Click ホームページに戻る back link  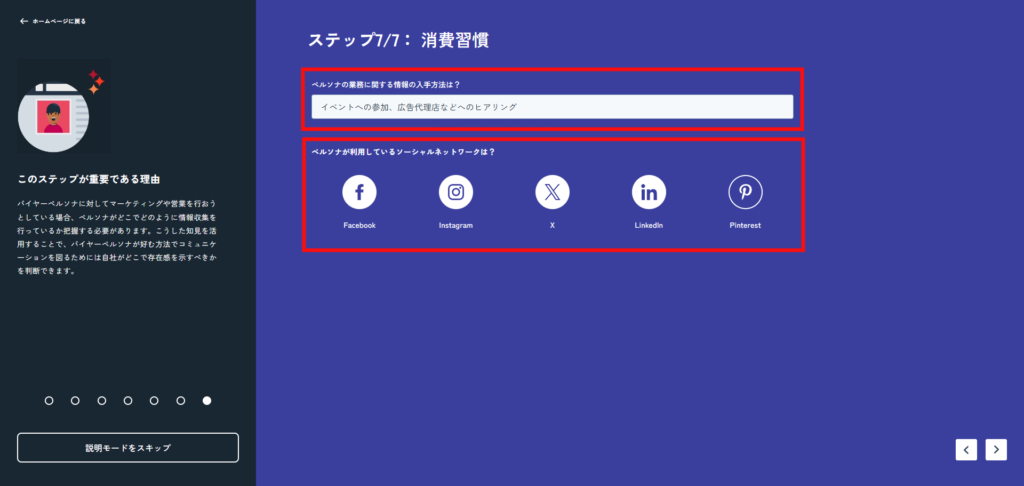[53, 21]
